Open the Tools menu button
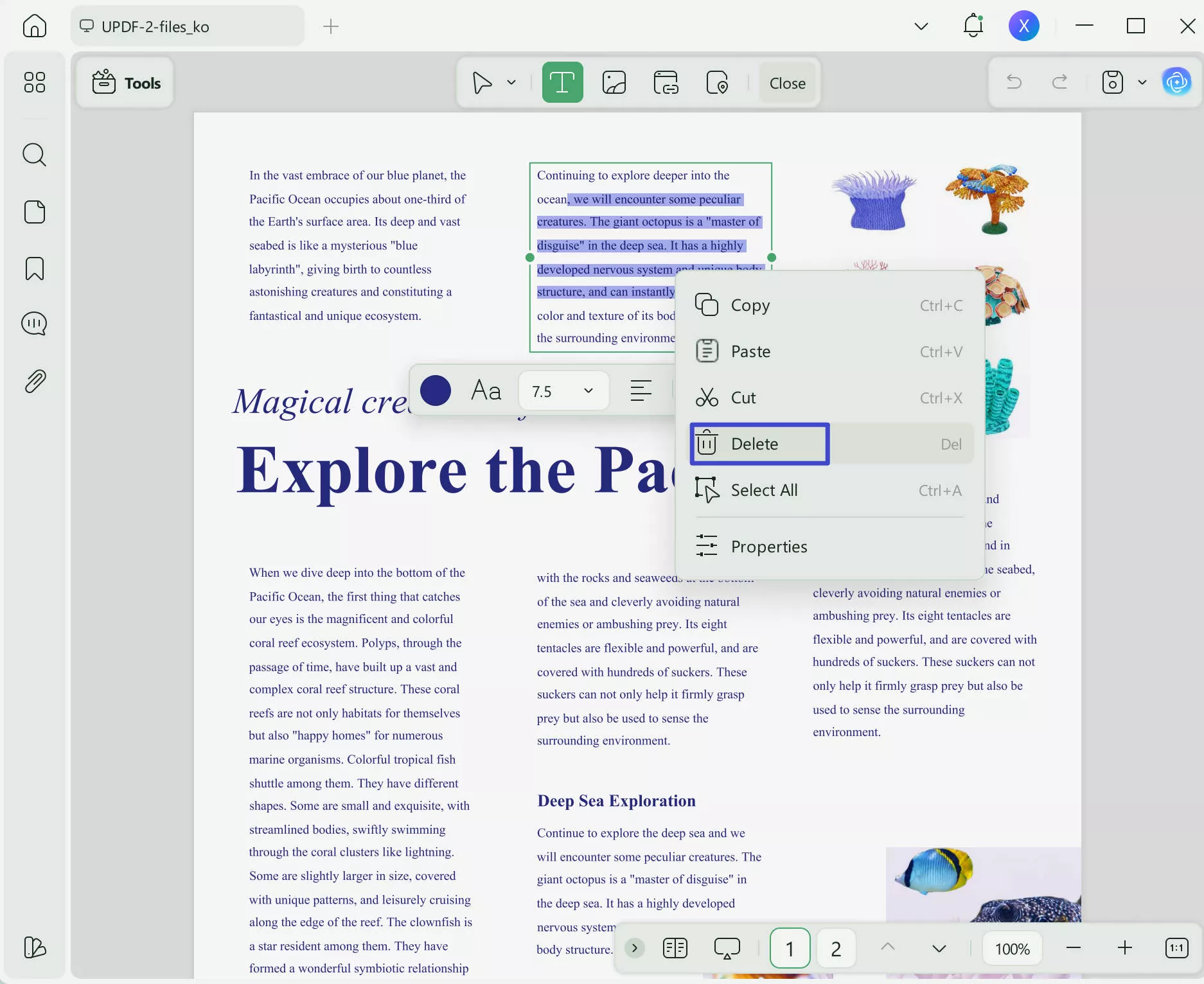 point(125,83)
